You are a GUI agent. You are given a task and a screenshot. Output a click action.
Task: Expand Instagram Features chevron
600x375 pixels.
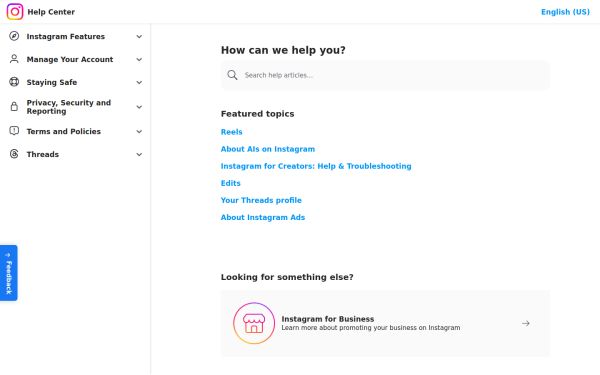click(139, 36)
